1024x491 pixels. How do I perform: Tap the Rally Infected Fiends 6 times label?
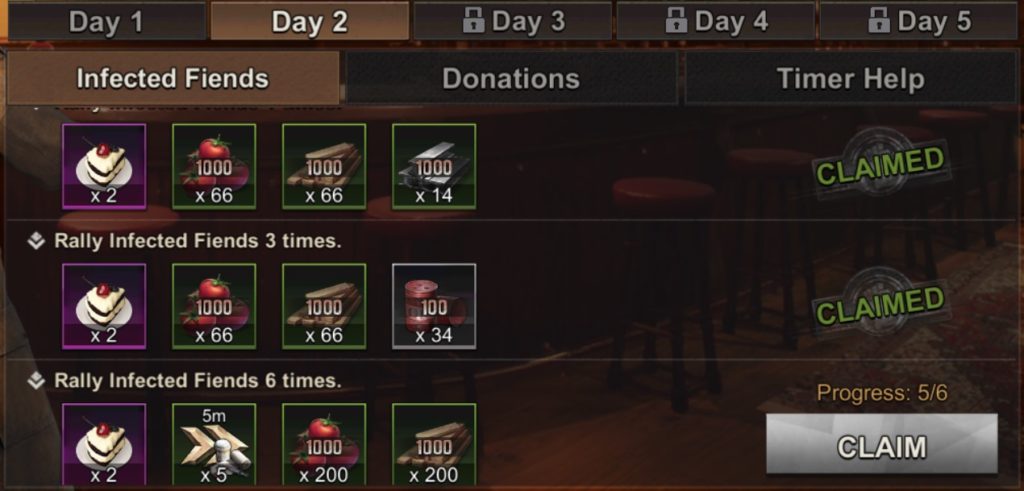(198, 381)
